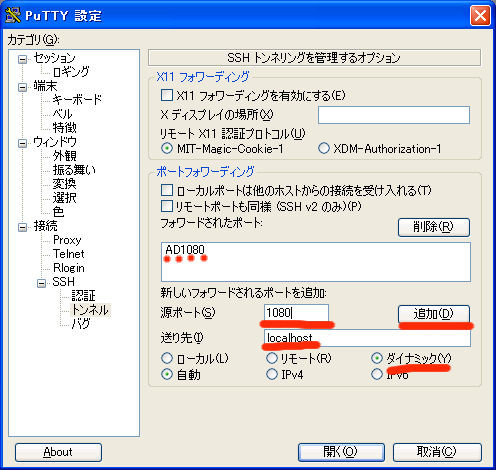
Task: Open 色 category
Action: (x=58, y=212)
